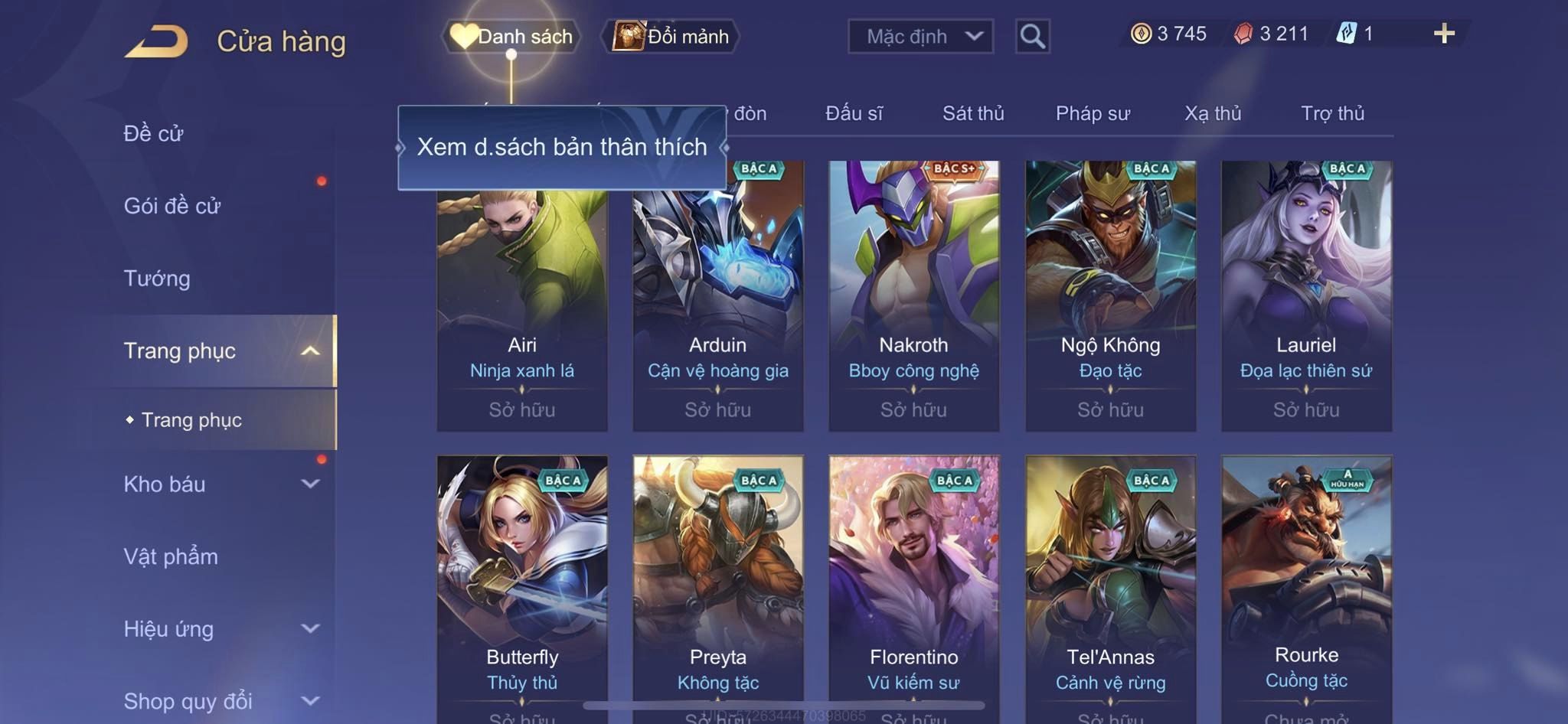Select the Xạ thủ tab
This screenshot has height=724, width=1568.
coord(1213,113)
